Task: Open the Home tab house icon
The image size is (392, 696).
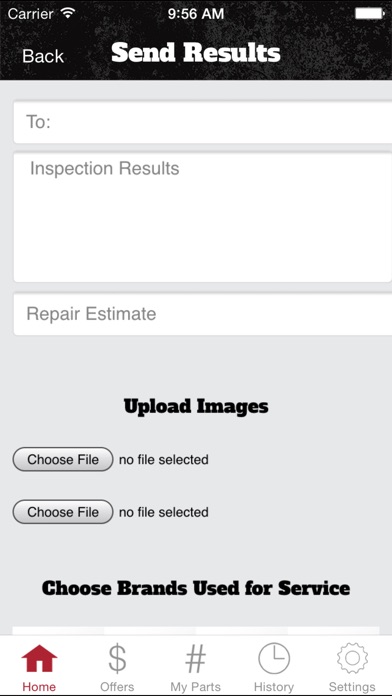Action: pyautogui.click(x=39, y=659)
